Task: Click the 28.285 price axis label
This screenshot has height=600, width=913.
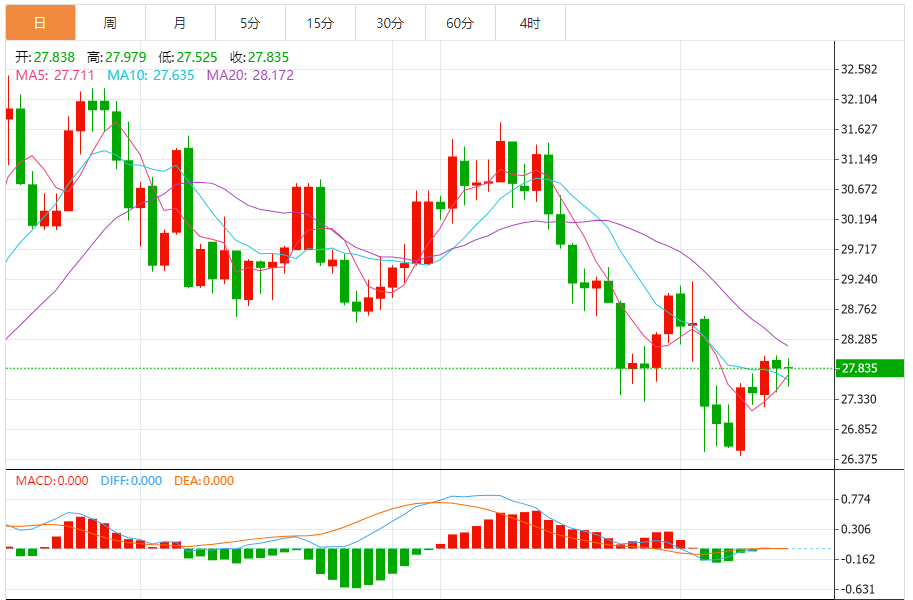Action: [859, 339]
